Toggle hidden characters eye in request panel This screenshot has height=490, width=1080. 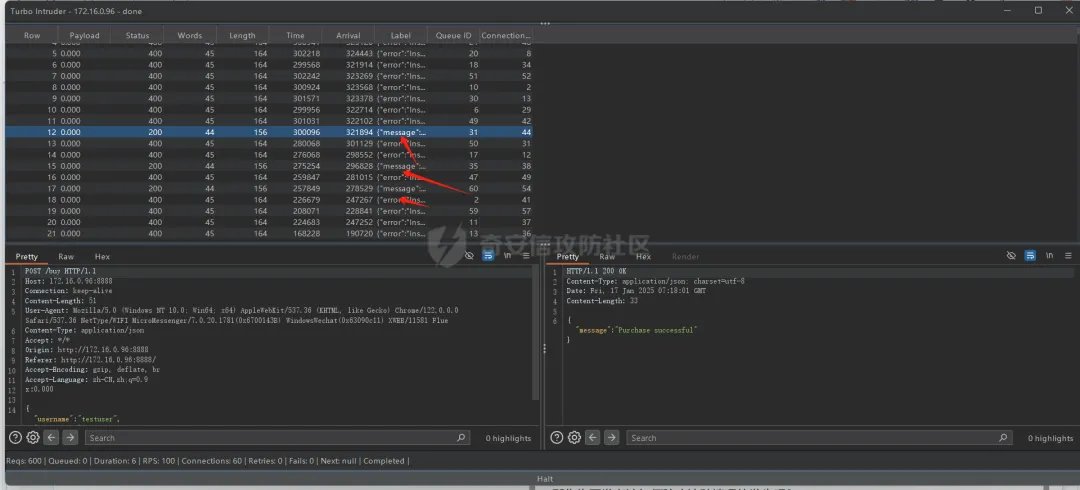[x=469, y=256]
